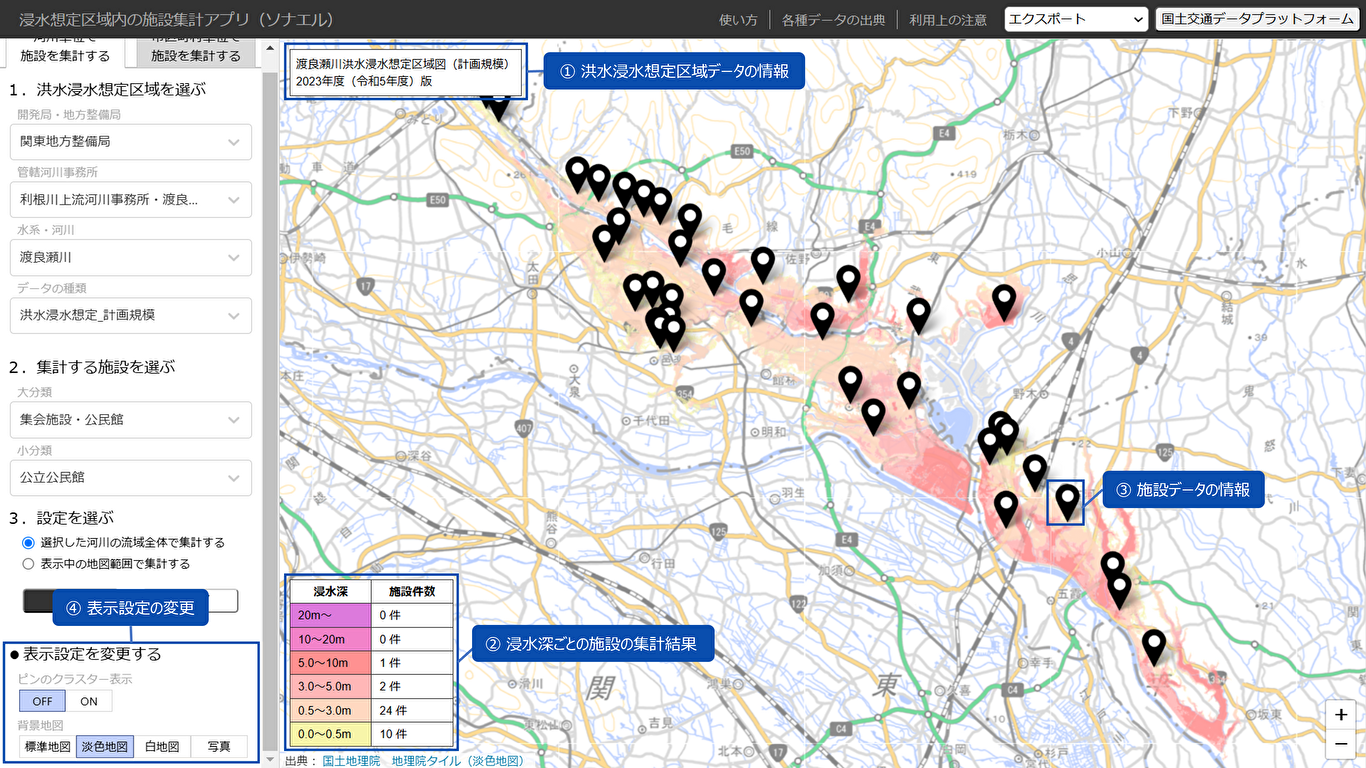Open the エクスポート dropdown in header
The image size is (1366, 768).
click(x=1076, y=19)
